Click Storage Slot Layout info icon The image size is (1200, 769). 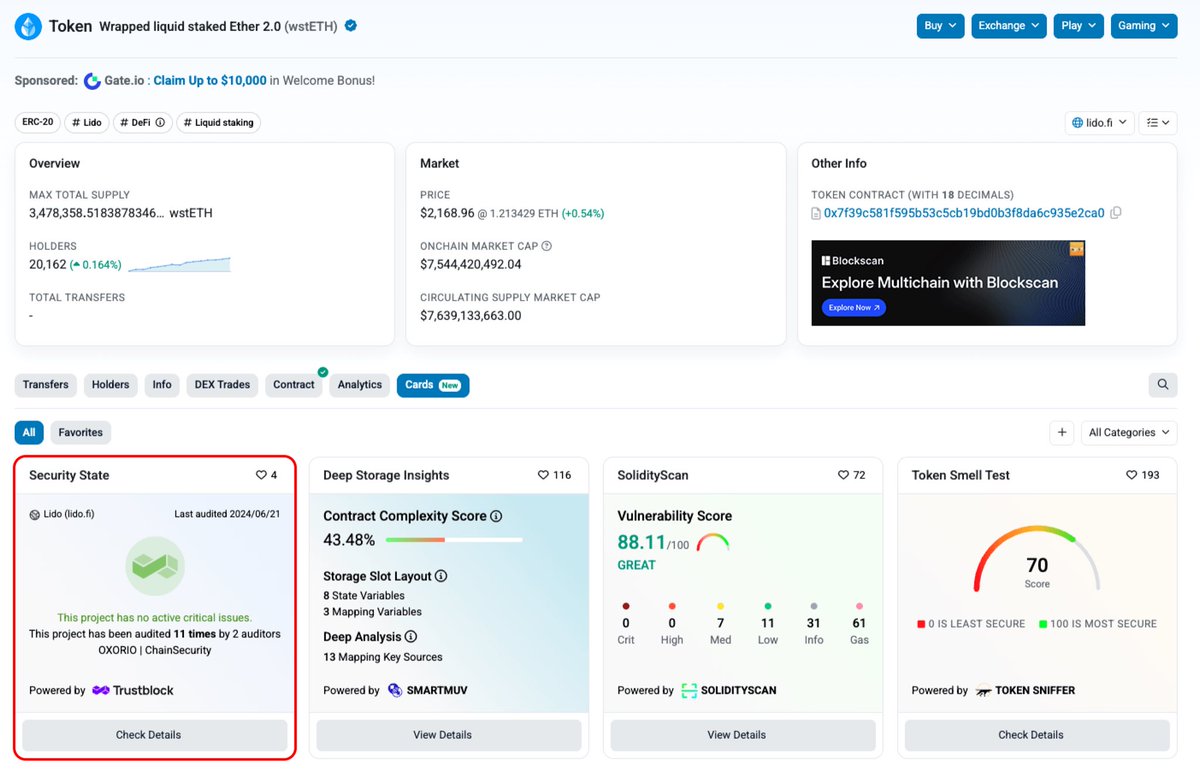(441, 577)
